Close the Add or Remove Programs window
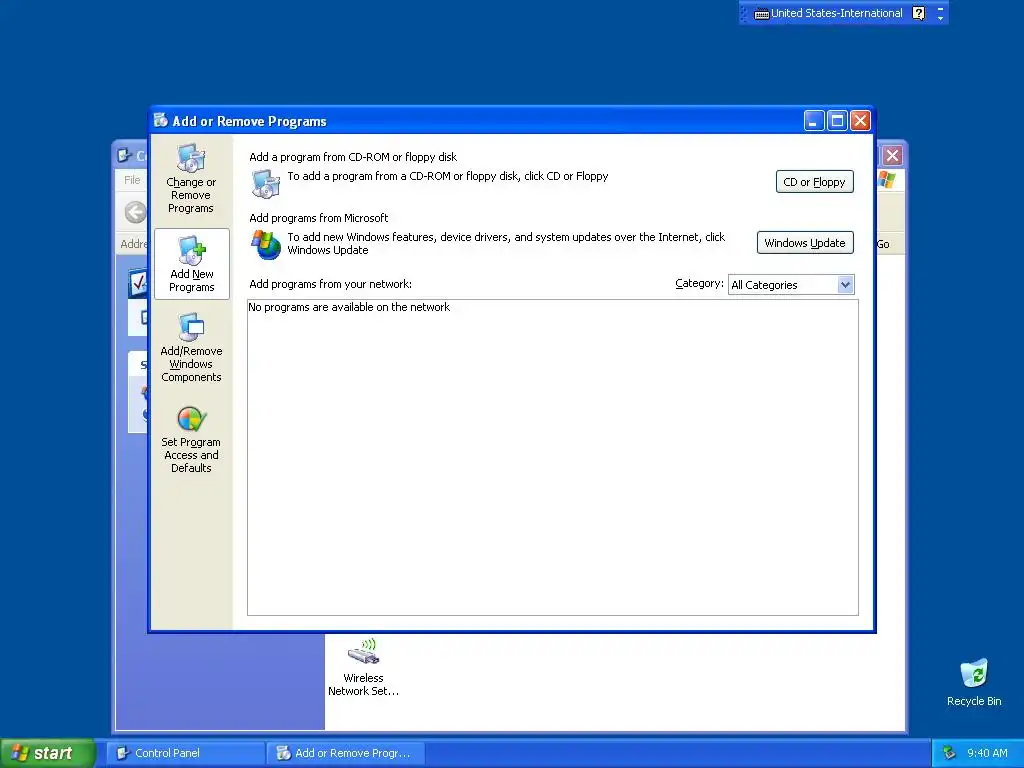 [x=861, y=121]
